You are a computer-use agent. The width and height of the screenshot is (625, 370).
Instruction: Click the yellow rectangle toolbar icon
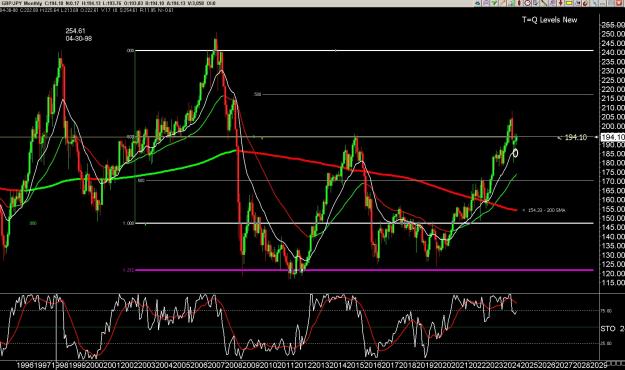point(569,3)
